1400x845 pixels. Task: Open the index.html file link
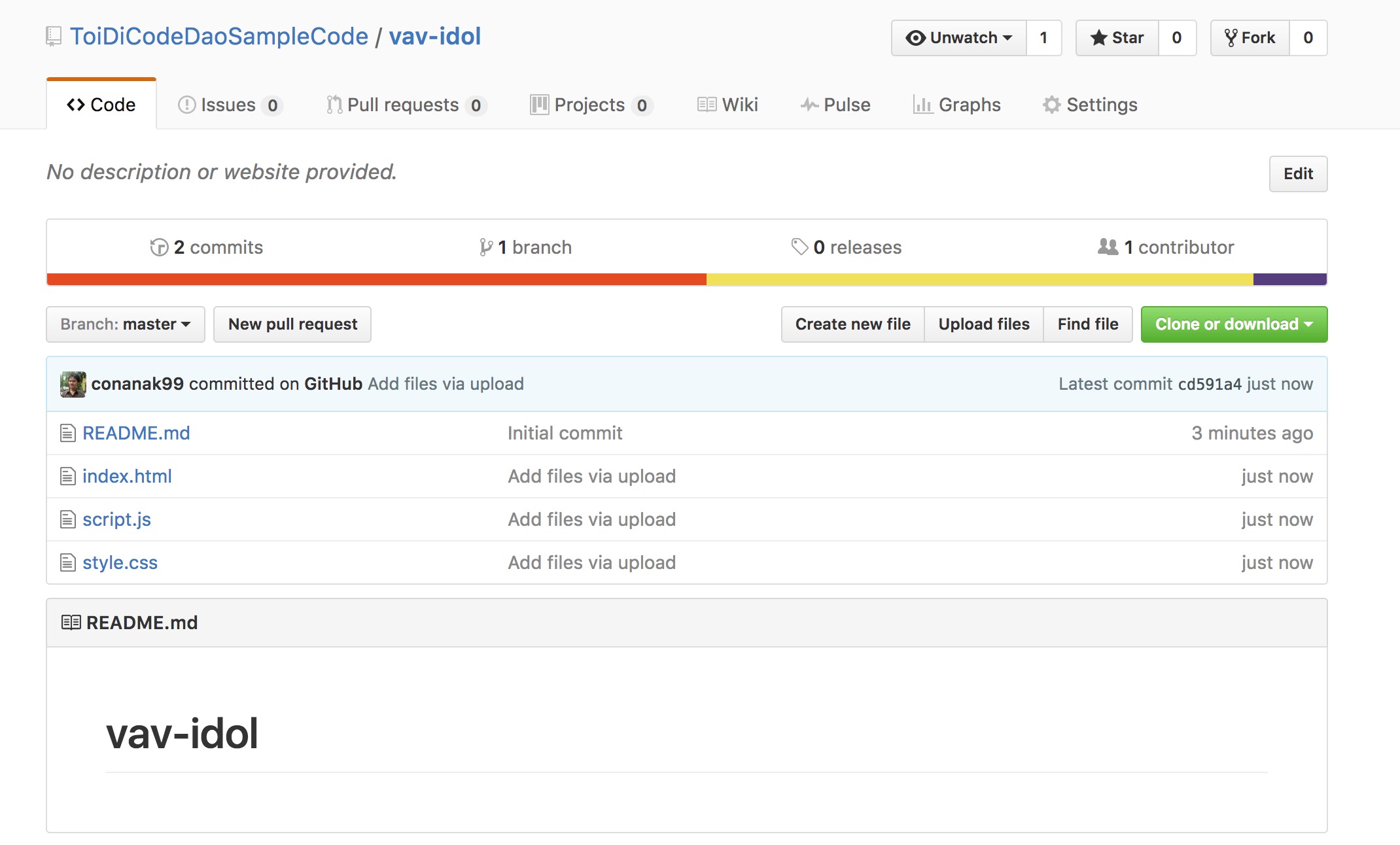pos(127,476)
